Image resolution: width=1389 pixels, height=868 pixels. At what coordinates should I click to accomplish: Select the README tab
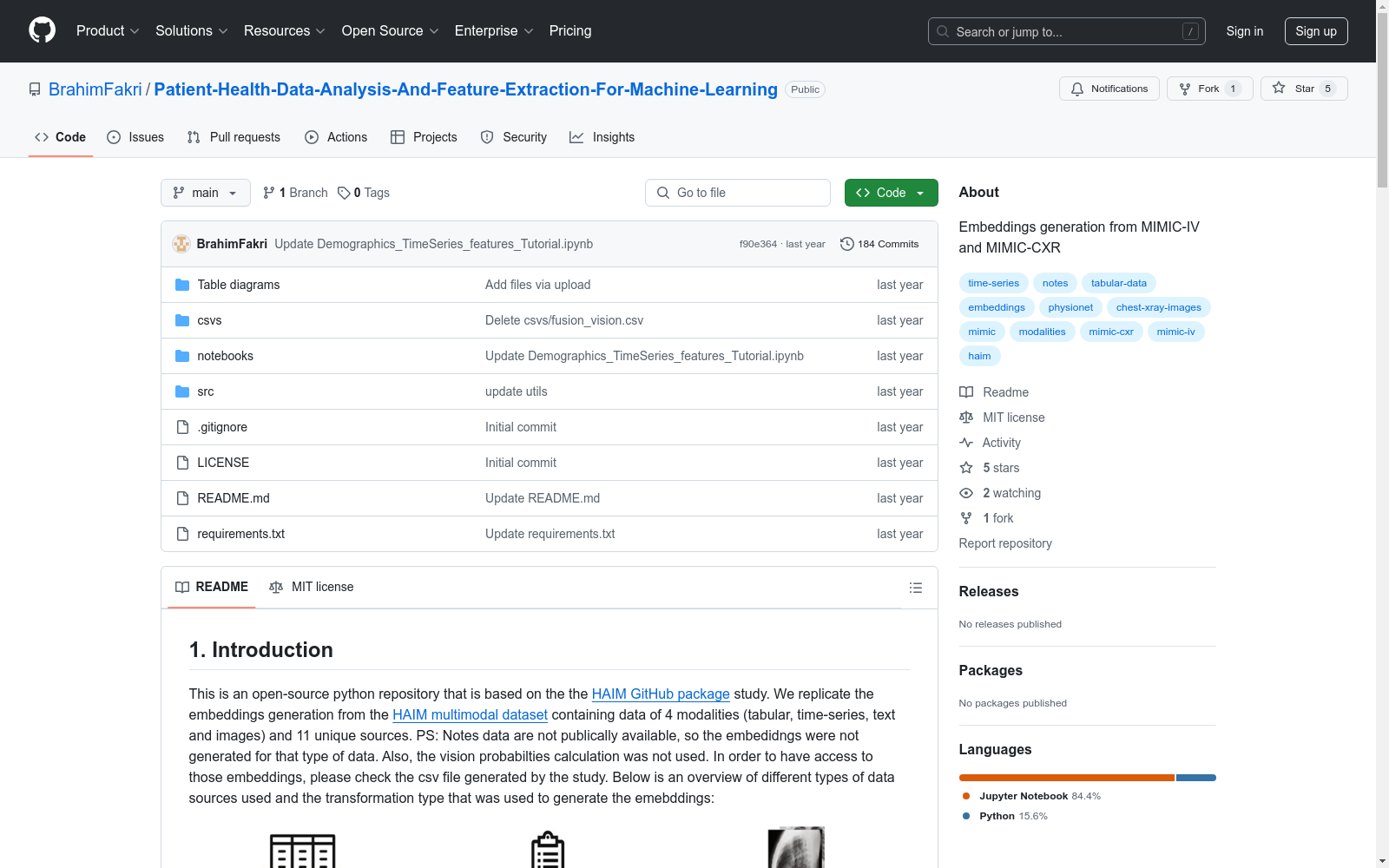pyautogui.click(x=212, y=587)
